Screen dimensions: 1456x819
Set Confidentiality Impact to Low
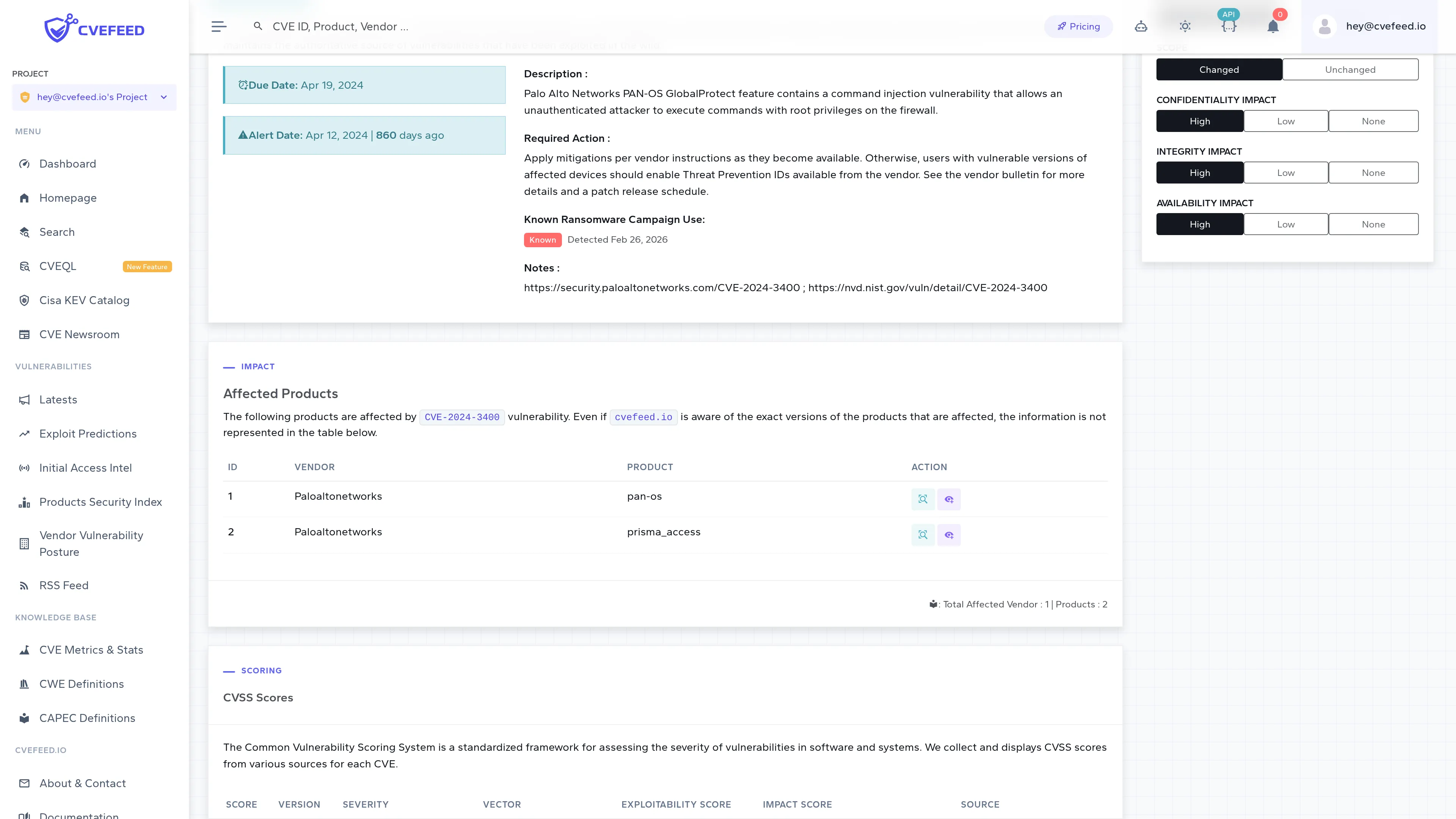click(1285, 121)
